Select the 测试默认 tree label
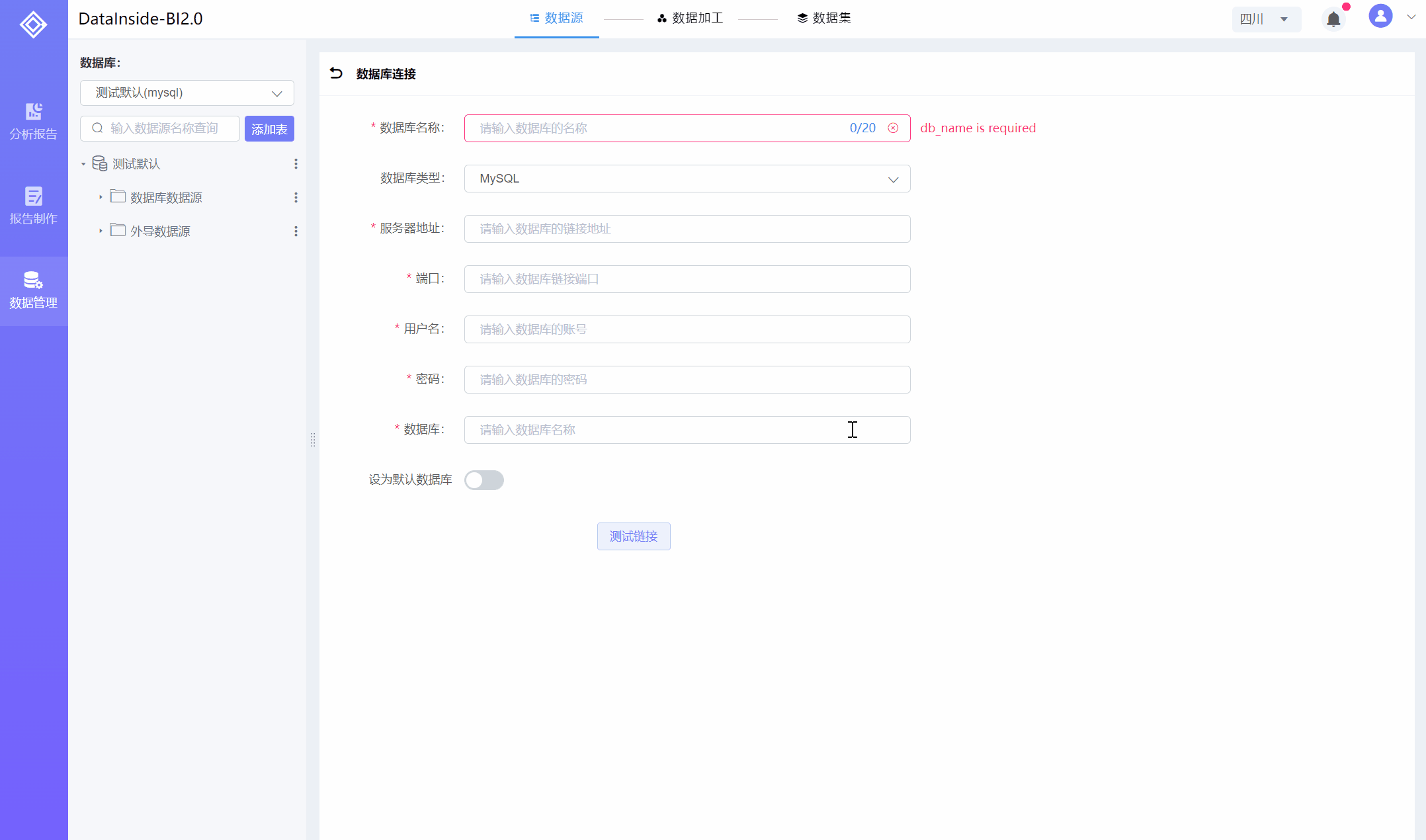This screenshot has height=840, width=1426. [x=136, y=164]
